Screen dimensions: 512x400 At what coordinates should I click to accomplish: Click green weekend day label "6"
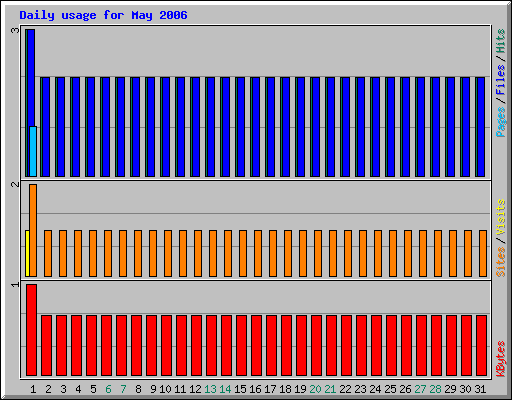pyautogui.click(x=108, y=389)
